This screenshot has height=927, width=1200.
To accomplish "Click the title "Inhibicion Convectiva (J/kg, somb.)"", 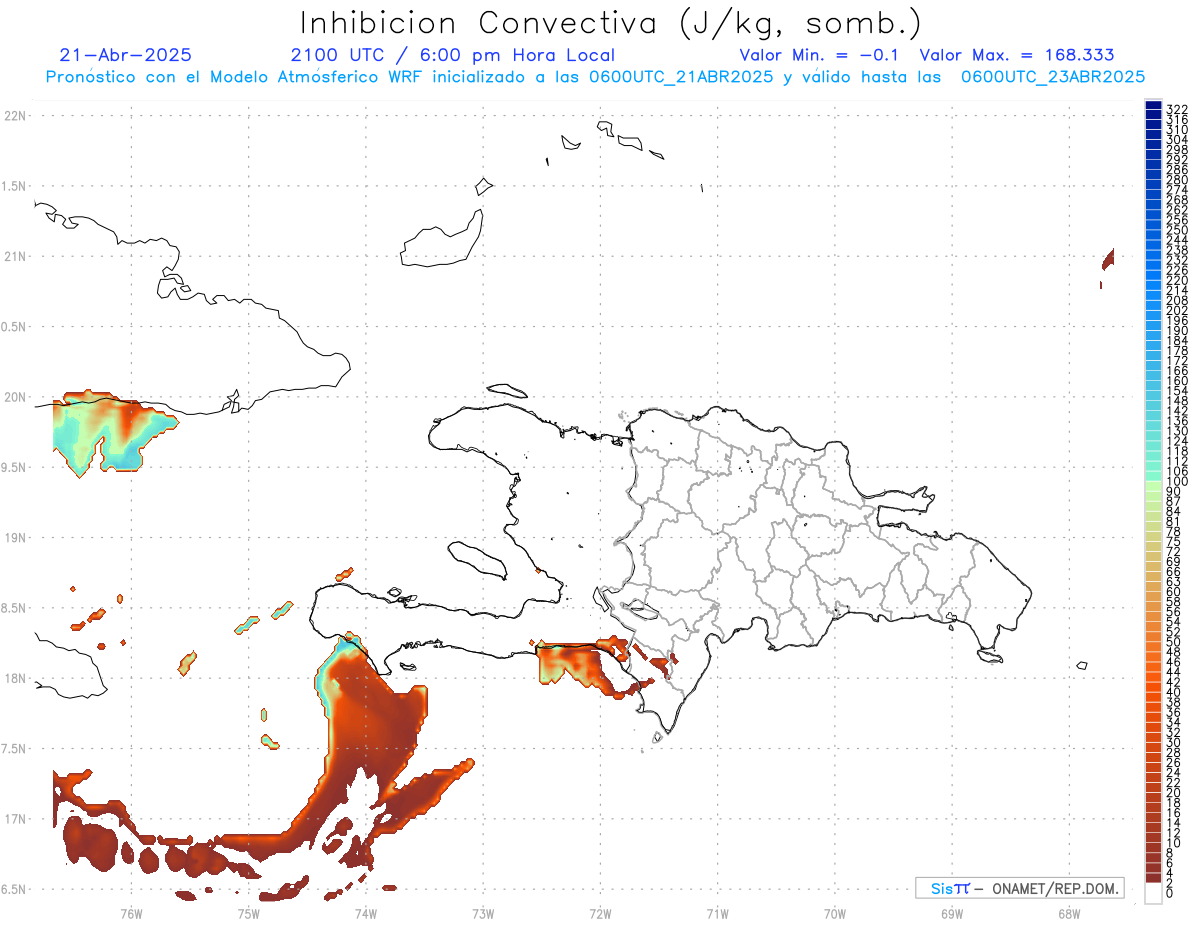I will coord(610,23).
